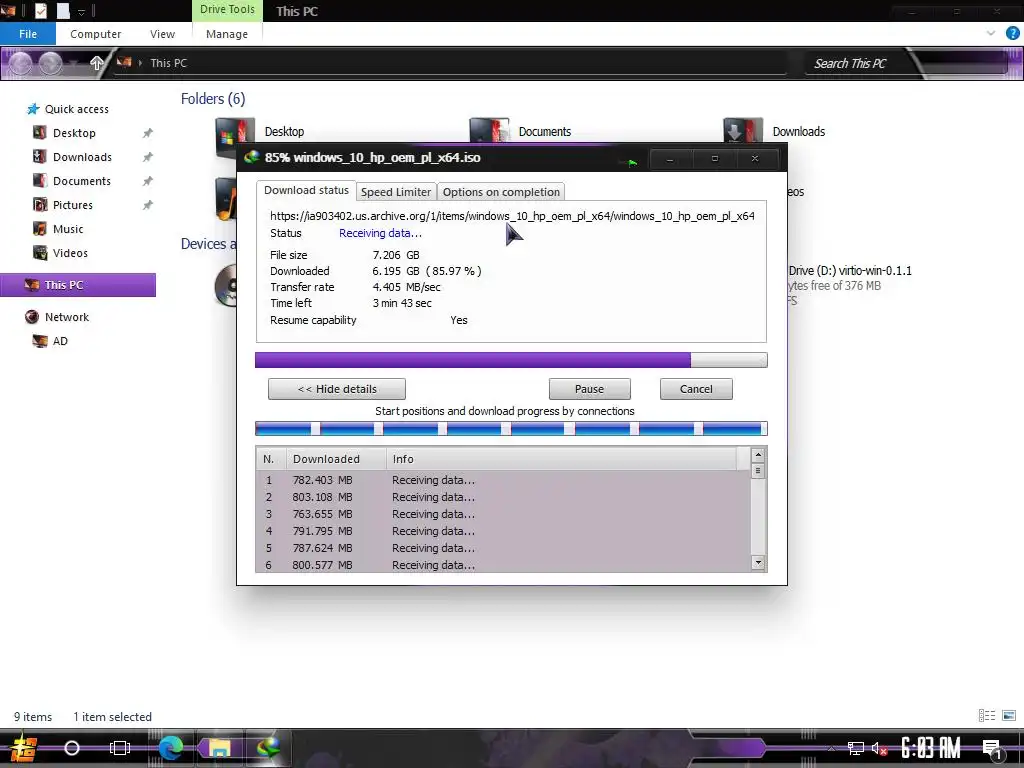The height and width of the screenshot is (768, 1024).
Task: Open the Start menu button
Action: pos(24,748)
